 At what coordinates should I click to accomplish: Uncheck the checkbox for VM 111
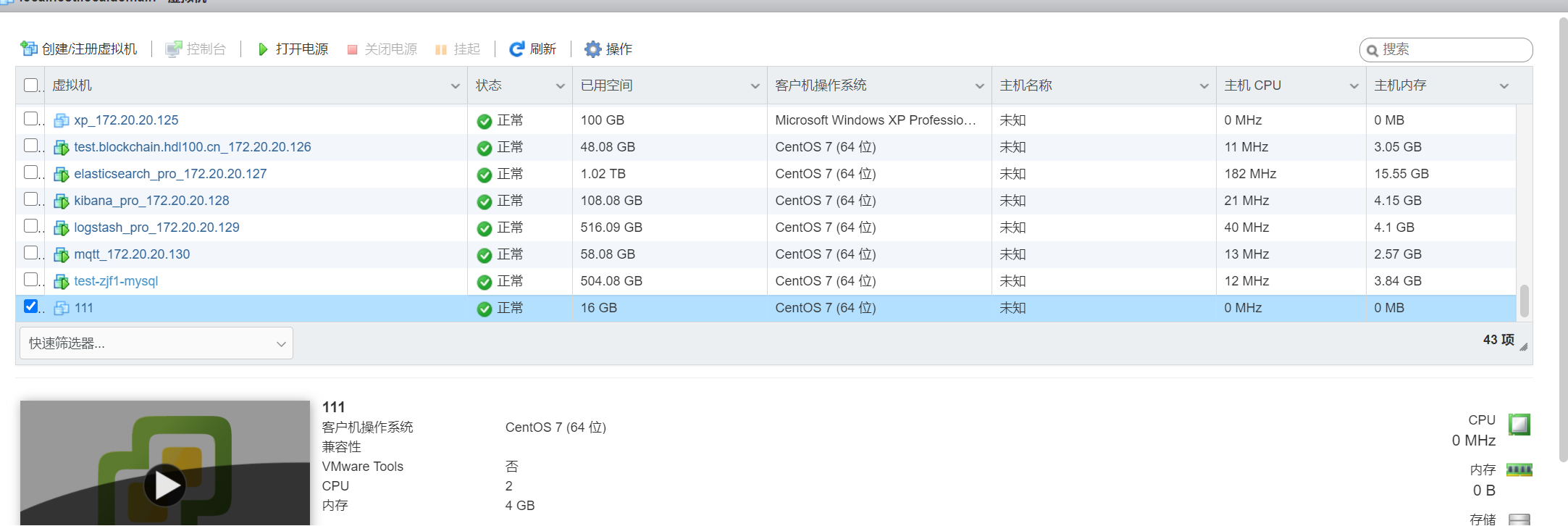[x=30, y=306]
